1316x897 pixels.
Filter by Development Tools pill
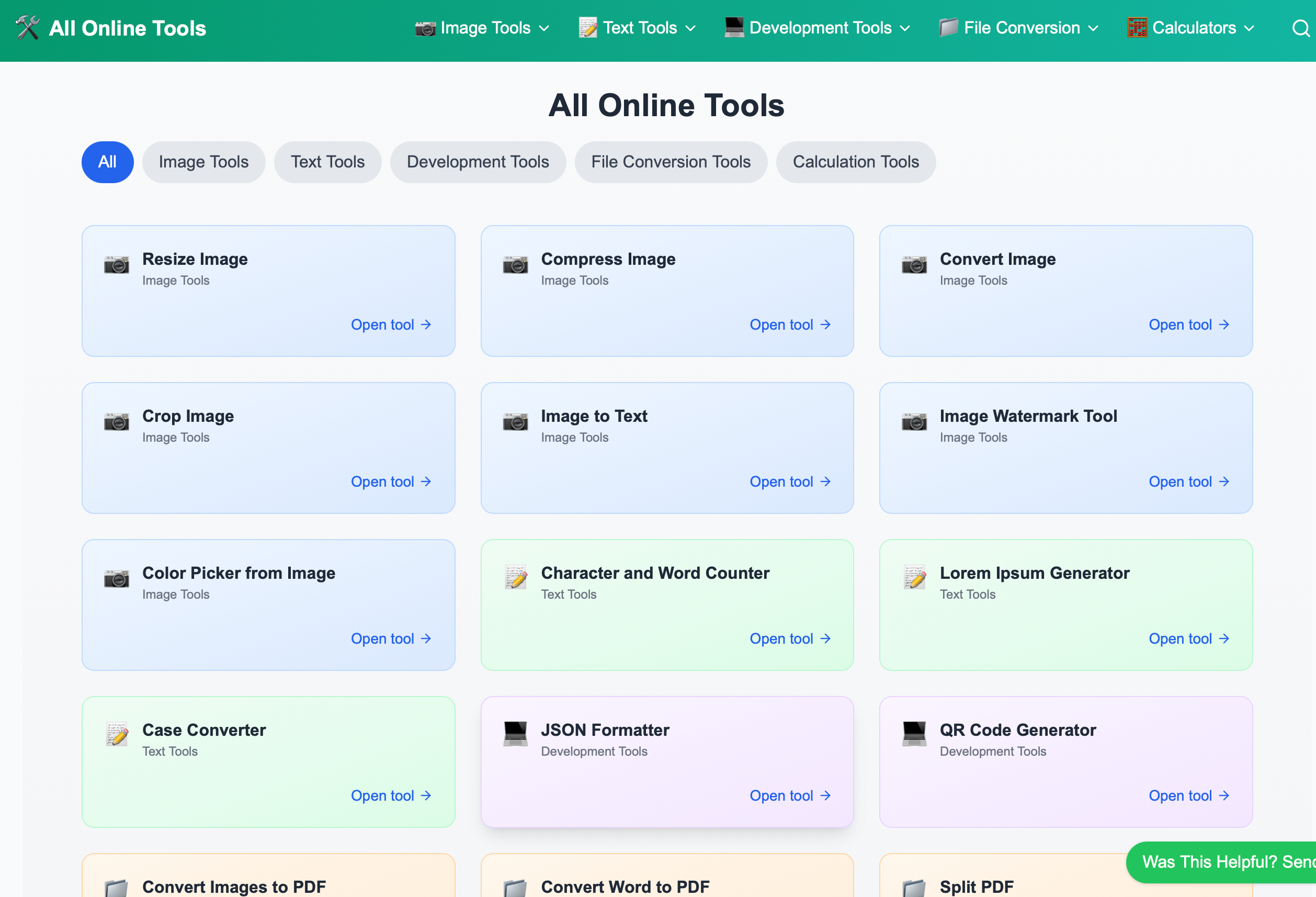pos(478,162)
